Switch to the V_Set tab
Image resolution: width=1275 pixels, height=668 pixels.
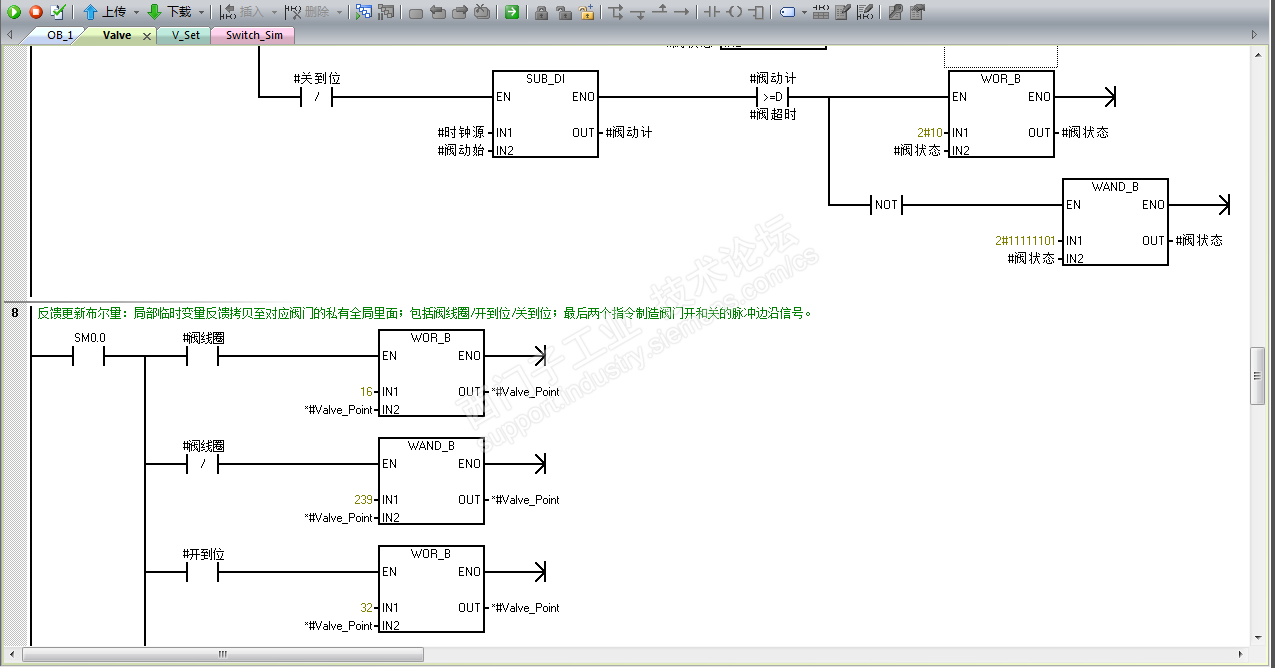tap(185, 35)
